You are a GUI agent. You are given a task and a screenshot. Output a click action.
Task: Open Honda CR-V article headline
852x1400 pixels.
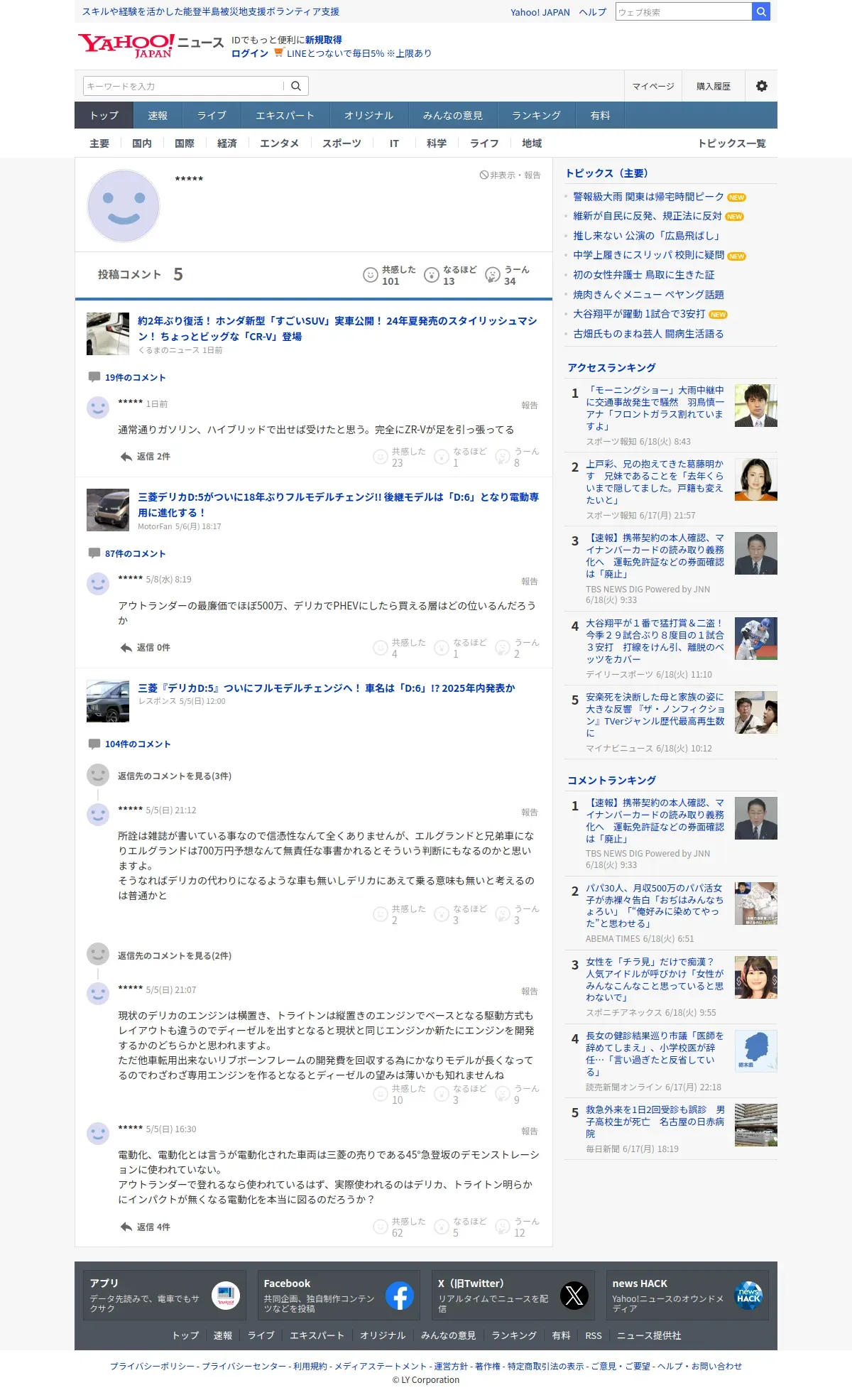[x=337, y=329]
